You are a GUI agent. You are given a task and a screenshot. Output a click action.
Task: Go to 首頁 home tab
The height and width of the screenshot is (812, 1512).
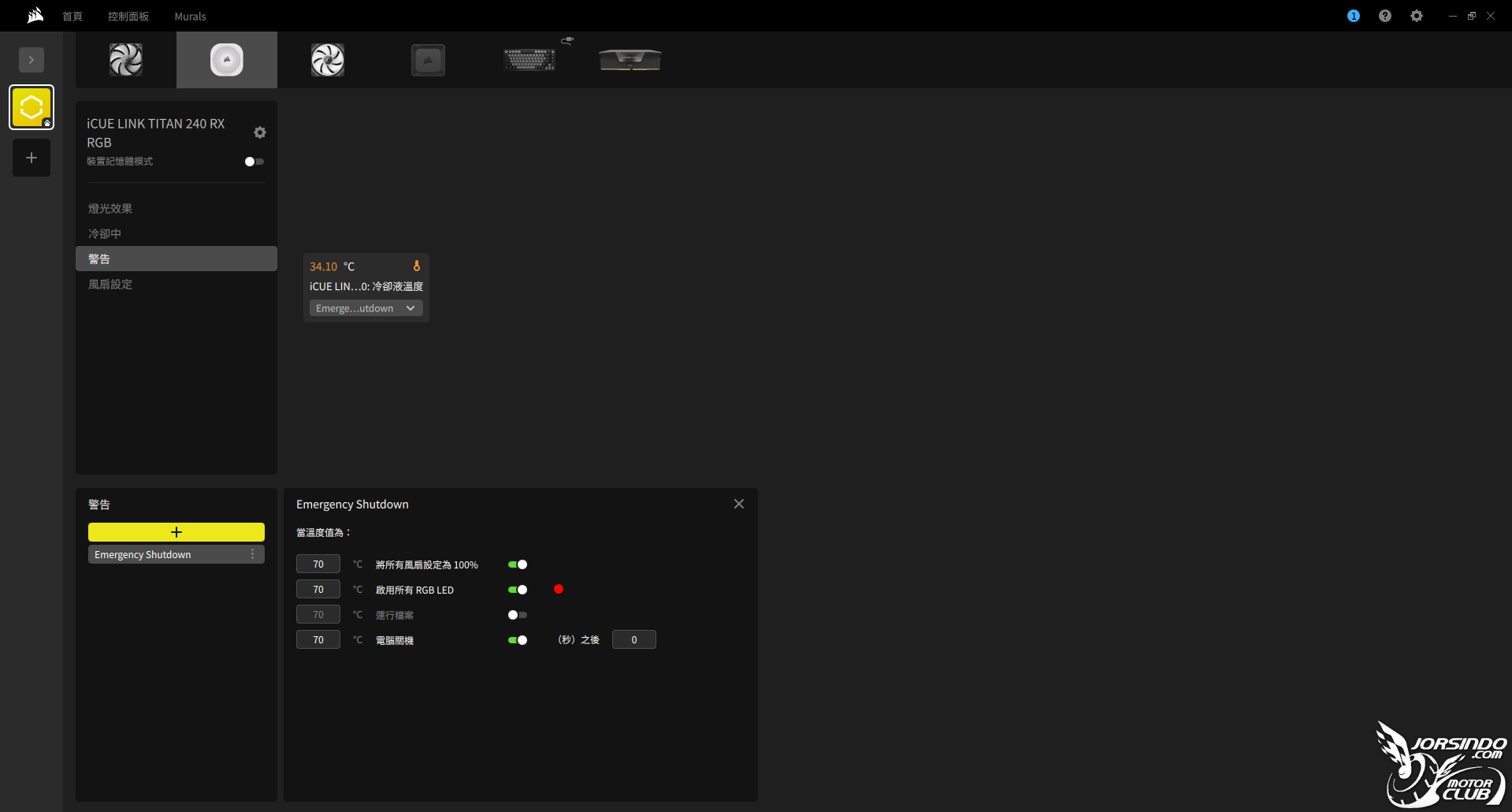(x=72, y=17)
